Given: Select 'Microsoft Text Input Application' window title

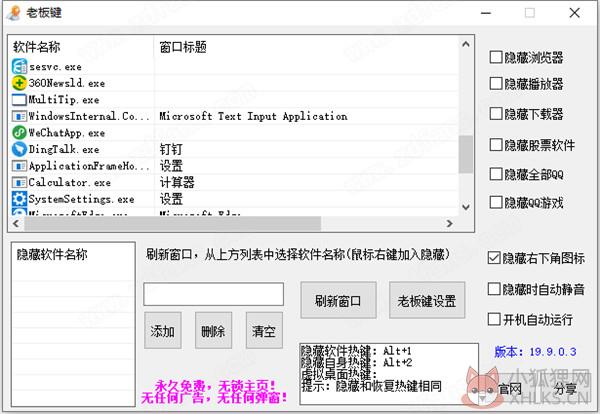Looking at the screenshot, I should pos(253,116).
